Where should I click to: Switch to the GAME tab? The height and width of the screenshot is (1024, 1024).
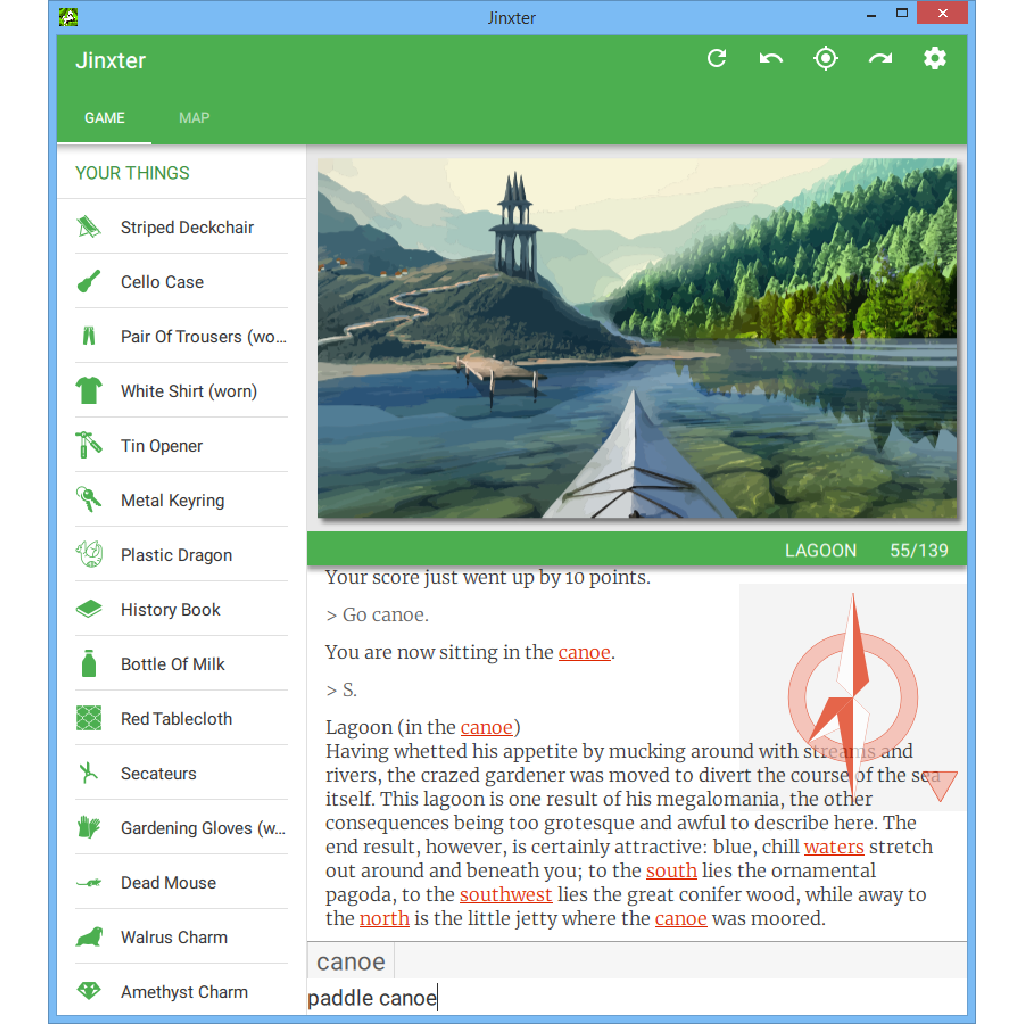coord(104,118)
